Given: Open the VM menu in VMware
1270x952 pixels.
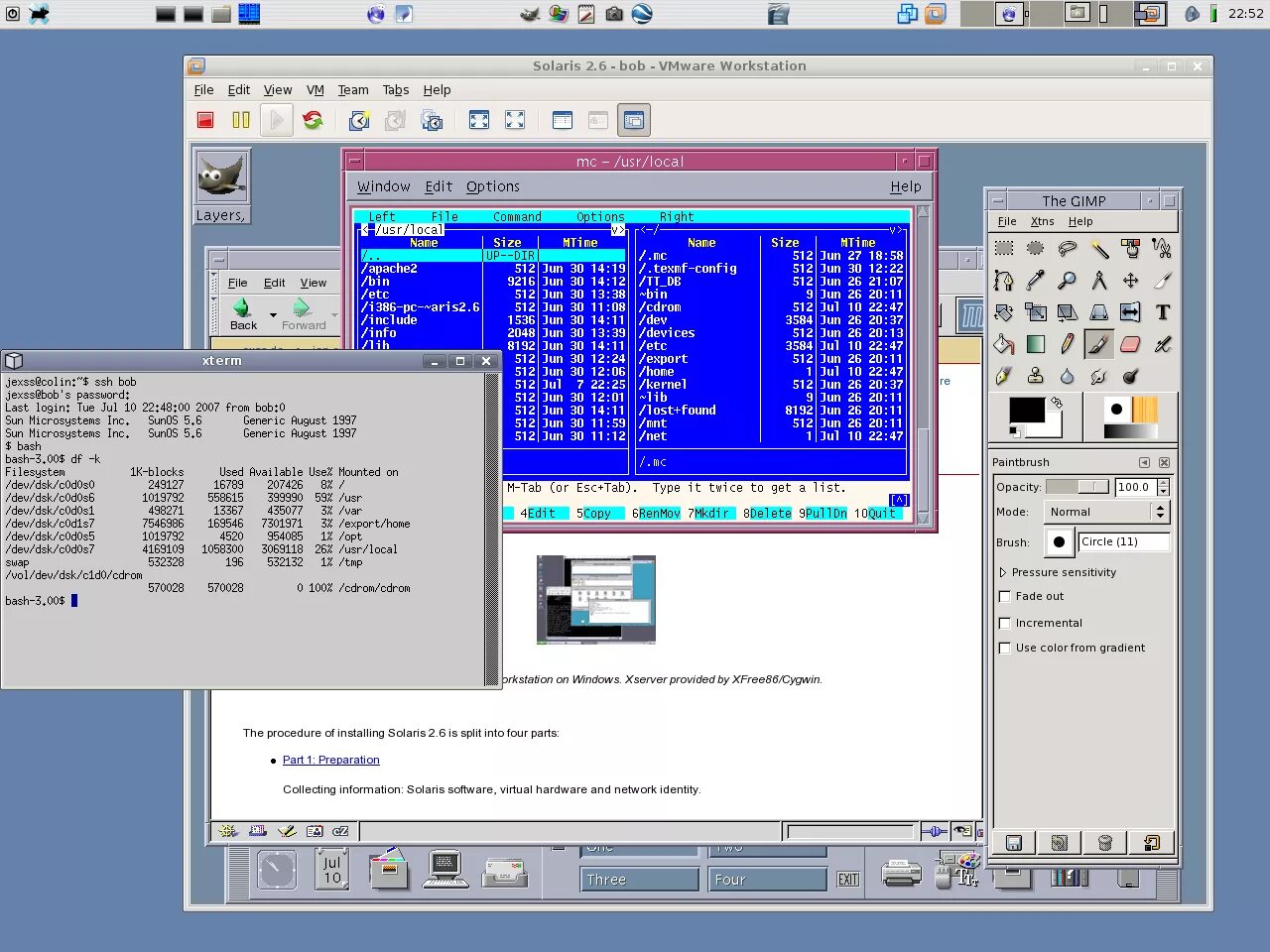Looking at the screenshot, I should pos(315,89).
